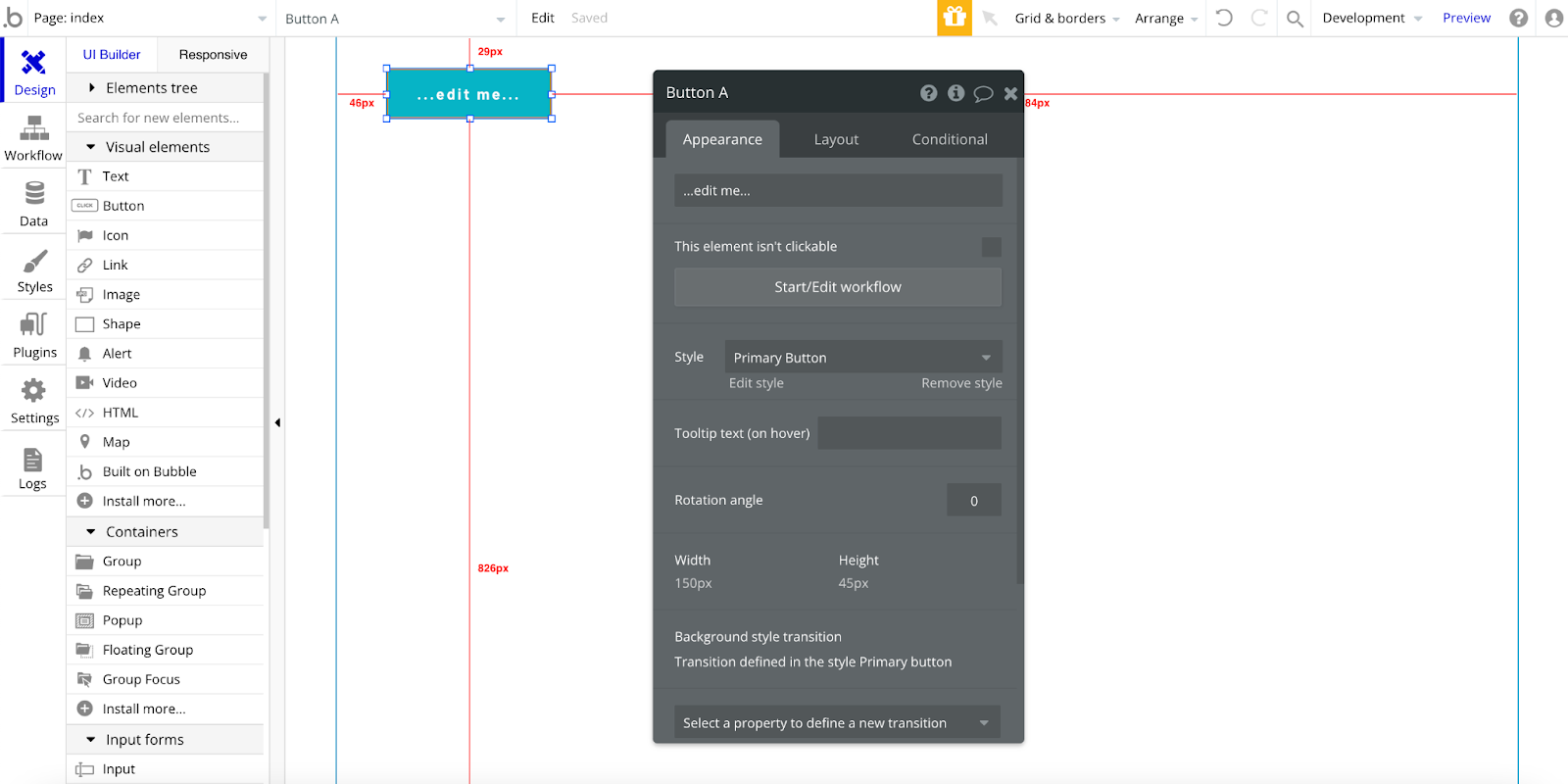Image resolution: width=1568 pixels, height=784 pixels.
Task: Open the Development version dropdown
Action: click(x=1372, y=18)
